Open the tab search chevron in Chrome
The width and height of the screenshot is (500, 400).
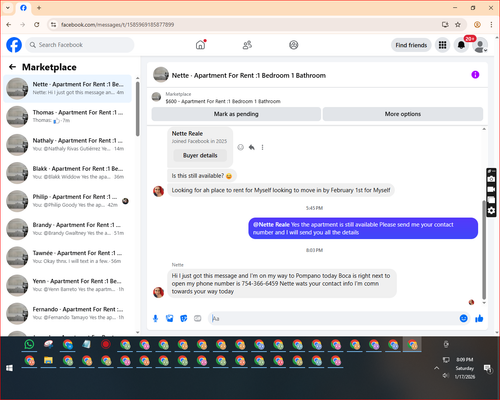[x=8, y=7]
